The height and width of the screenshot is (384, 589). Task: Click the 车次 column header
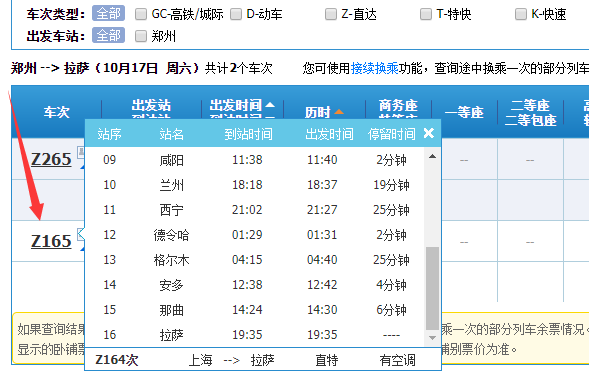coord(56,112)
